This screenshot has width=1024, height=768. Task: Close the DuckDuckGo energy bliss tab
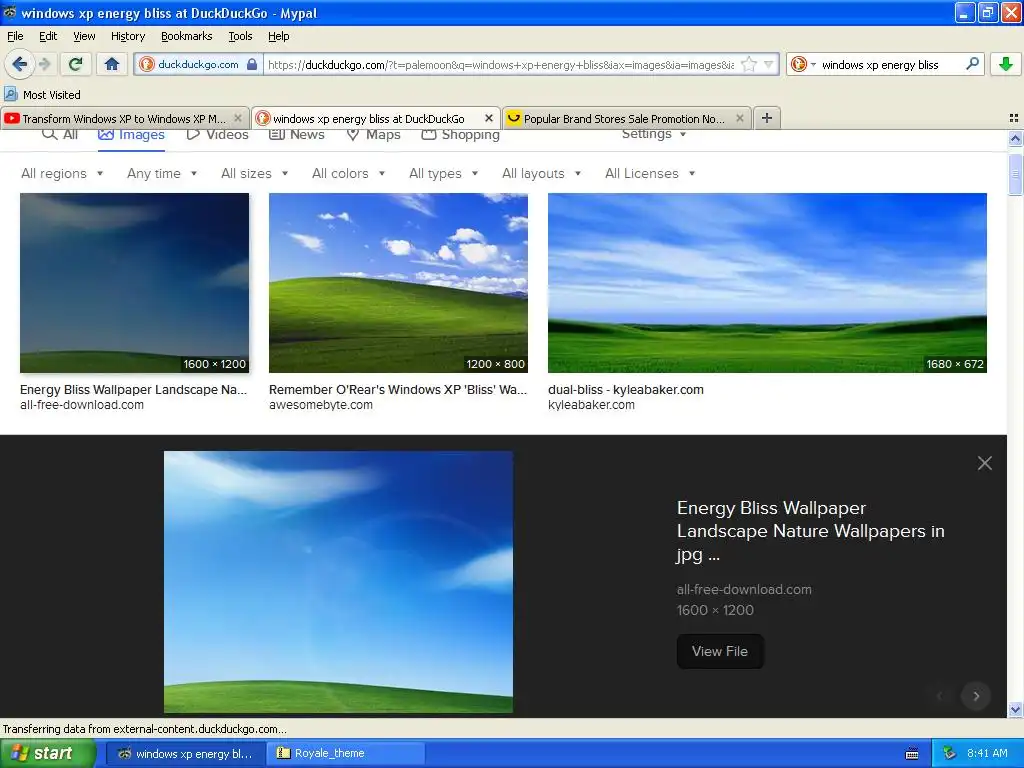click(488, 118)
